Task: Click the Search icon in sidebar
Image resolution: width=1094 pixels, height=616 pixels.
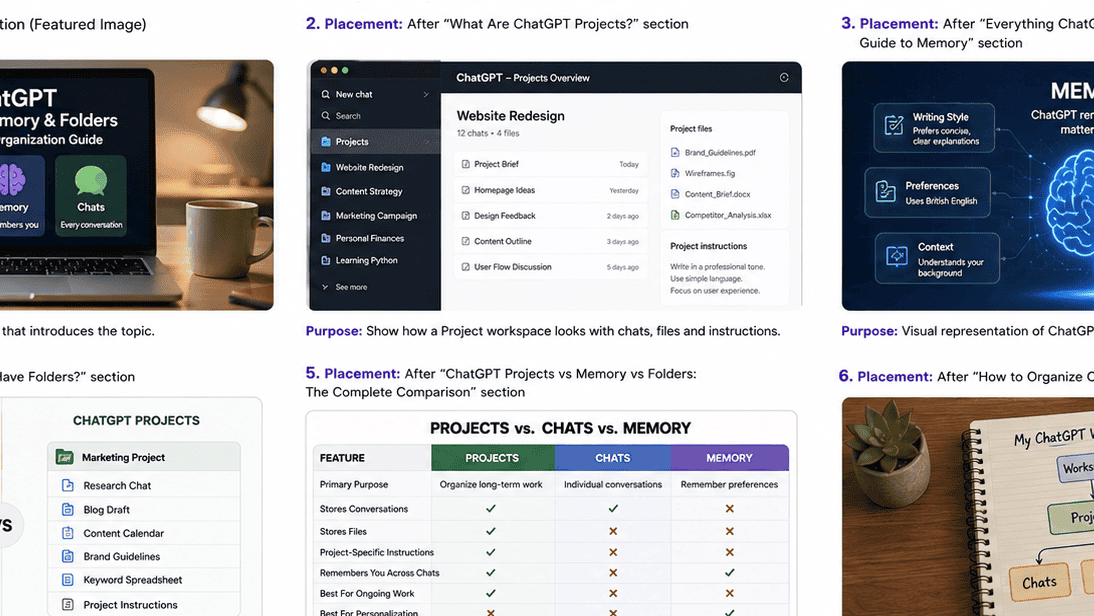Action: click(325, 116)
